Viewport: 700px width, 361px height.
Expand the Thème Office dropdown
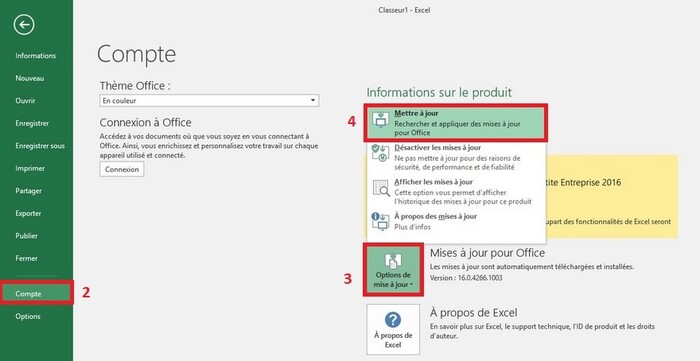pos(209,101)
